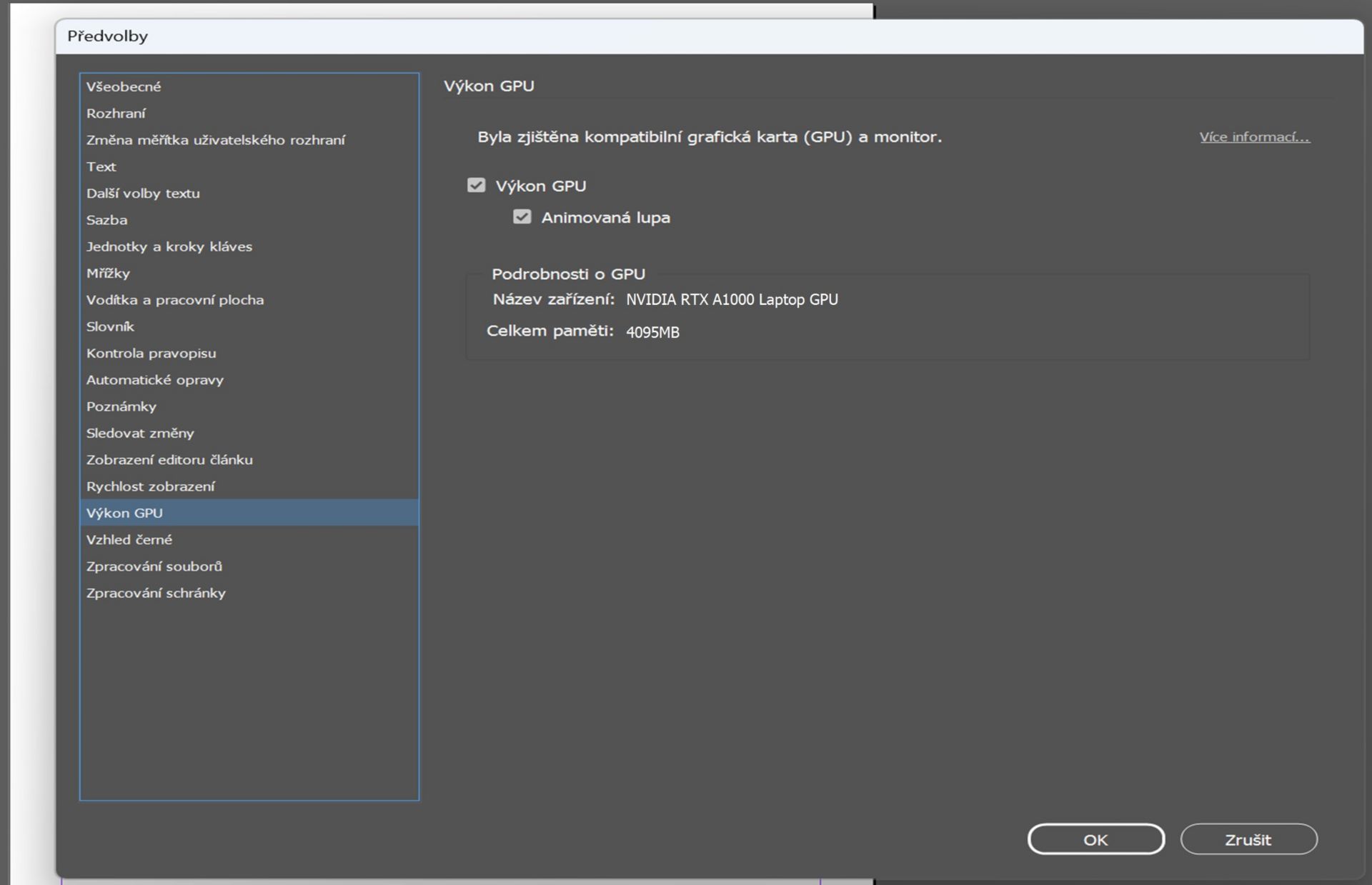Select the Text preferences category
The height and width of the screenshot is (885, 1372).
[x=101, y=166]
